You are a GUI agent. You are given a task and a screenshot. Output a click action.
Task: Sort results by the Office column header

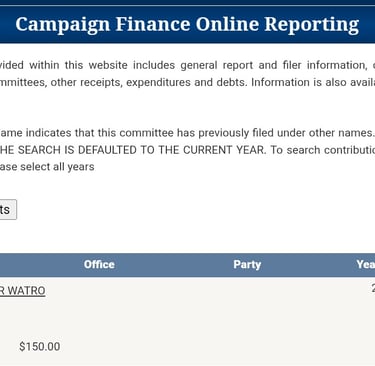point(99,264)
